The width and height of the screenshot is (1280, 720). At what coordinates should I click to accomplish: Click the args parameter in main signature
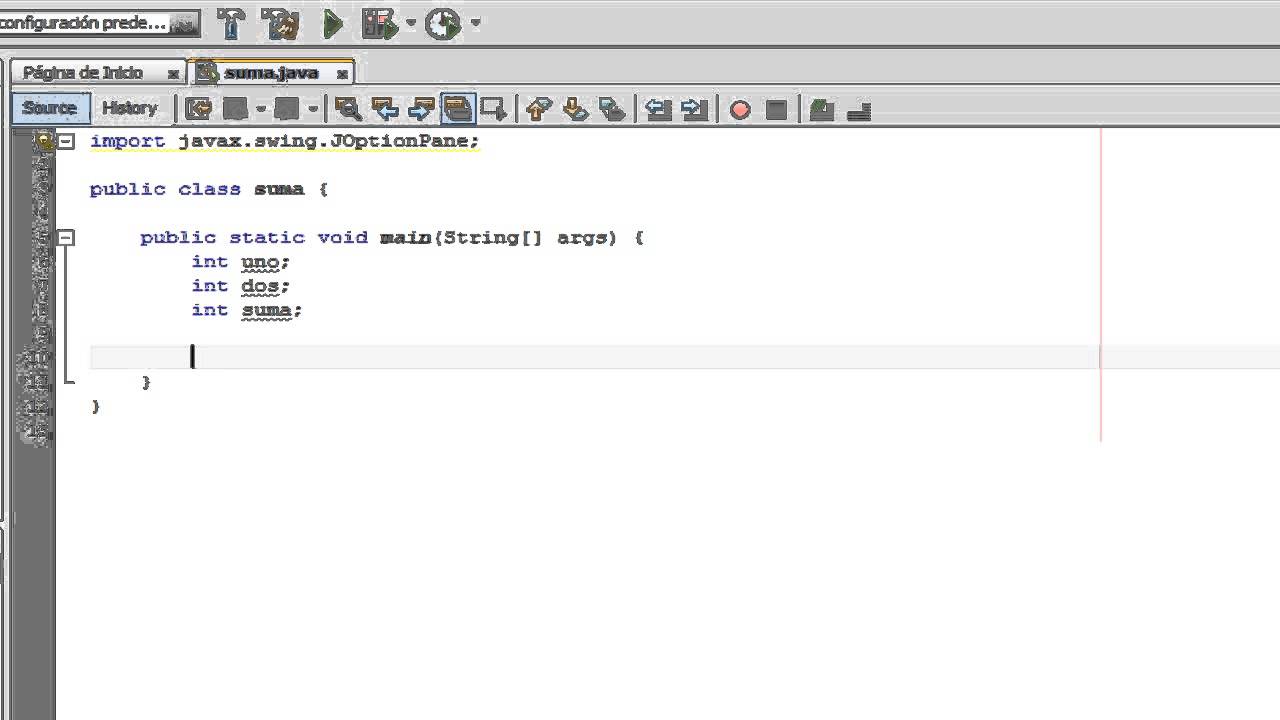click(x=581, y=238)
